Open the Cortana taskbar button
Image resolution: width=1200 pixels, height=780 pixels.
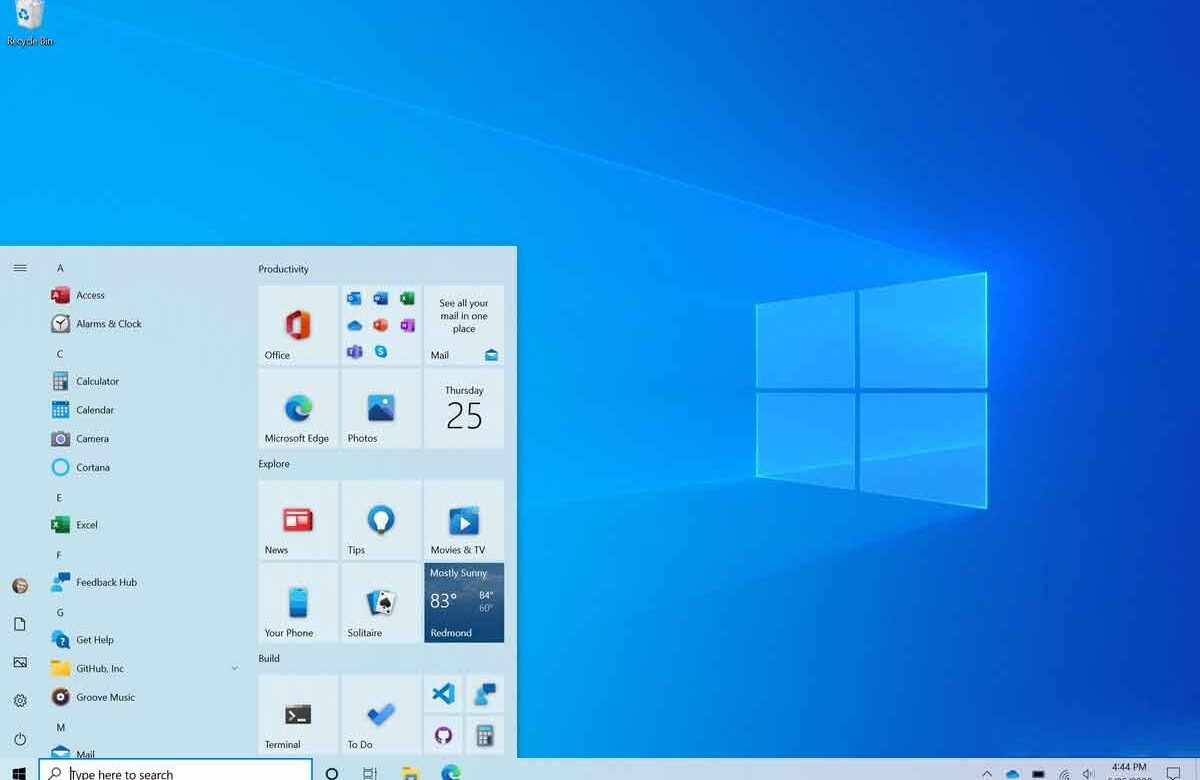(x=332, y=773)
